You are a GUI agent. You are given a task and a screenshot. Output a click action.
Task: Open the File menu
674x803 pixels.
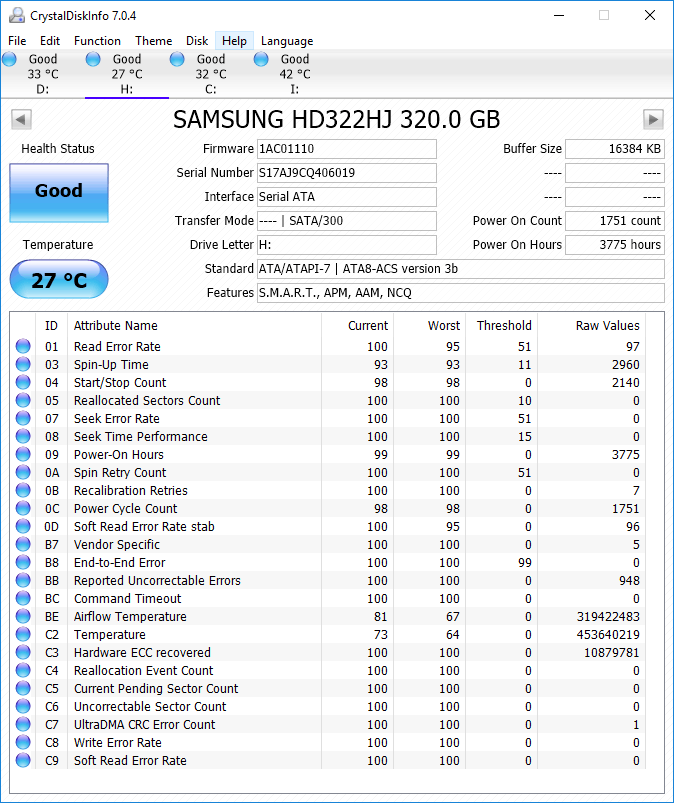(17, 41)
